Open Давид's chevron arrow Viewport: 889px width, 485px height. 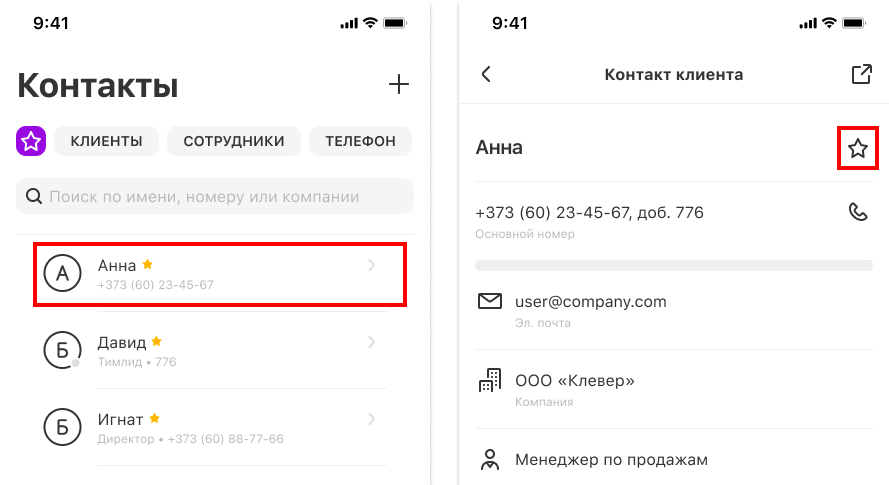tap(371, 342)
